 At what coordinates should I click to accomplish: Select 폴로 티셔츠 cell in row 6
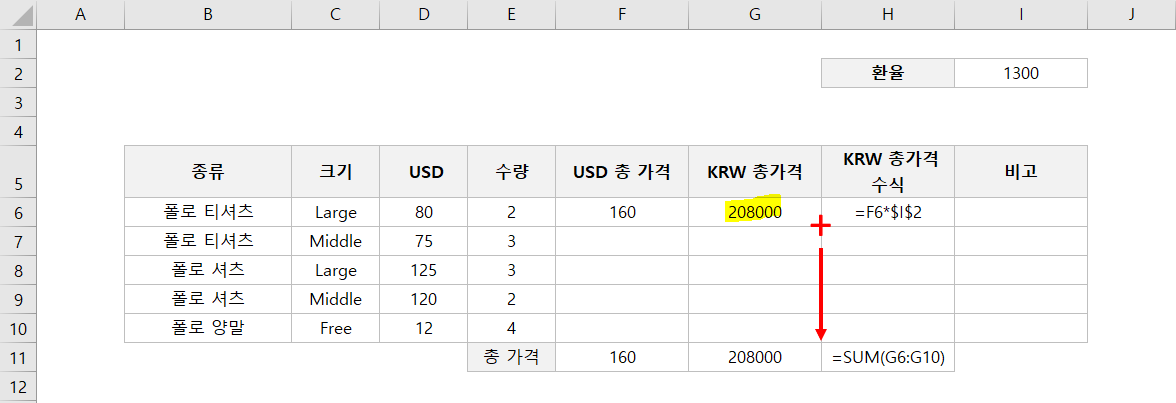pyautogui.click(x=208, y=212)
